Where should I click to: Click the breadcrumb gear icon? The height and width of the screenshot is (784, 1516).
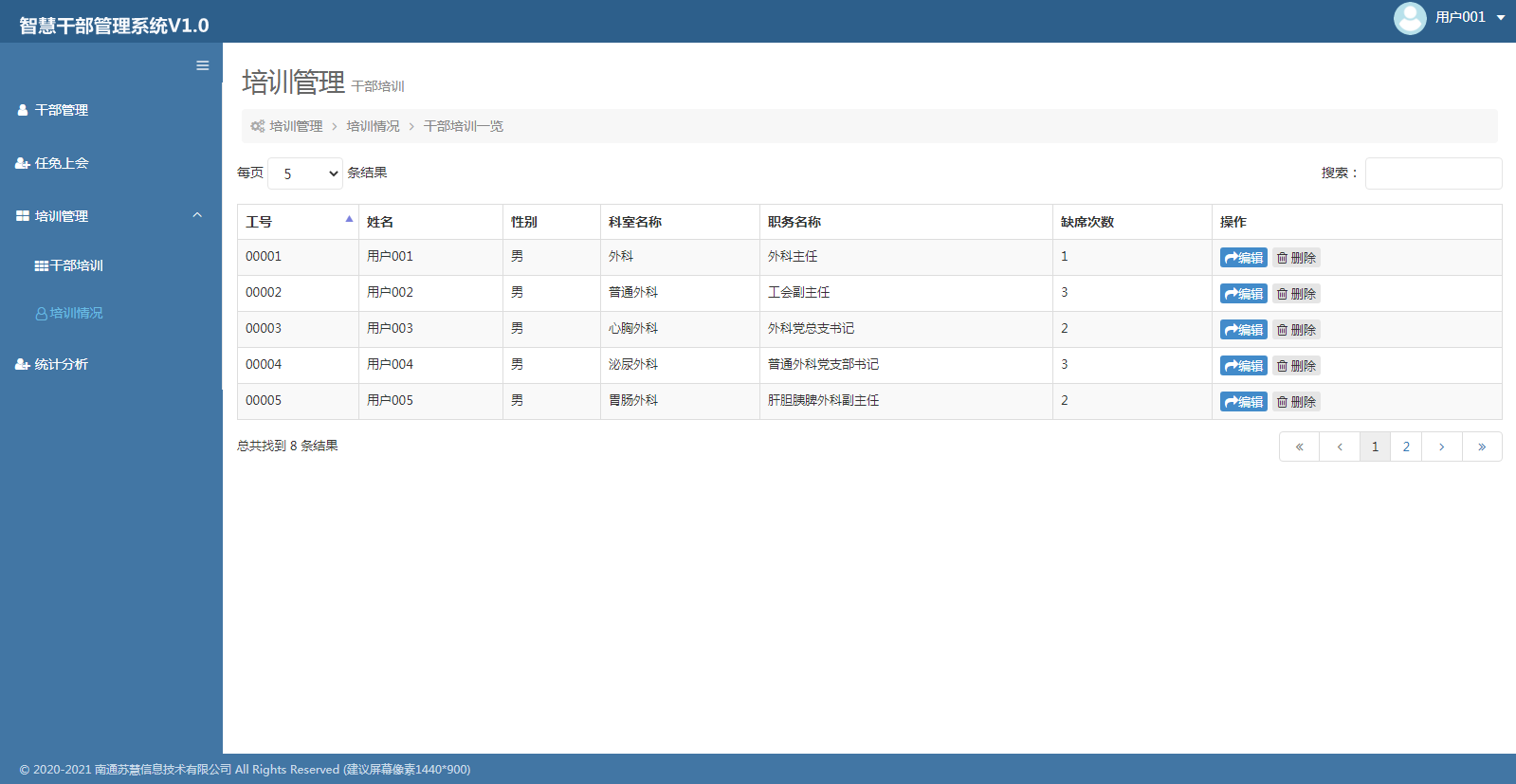[x=257, y=126]
